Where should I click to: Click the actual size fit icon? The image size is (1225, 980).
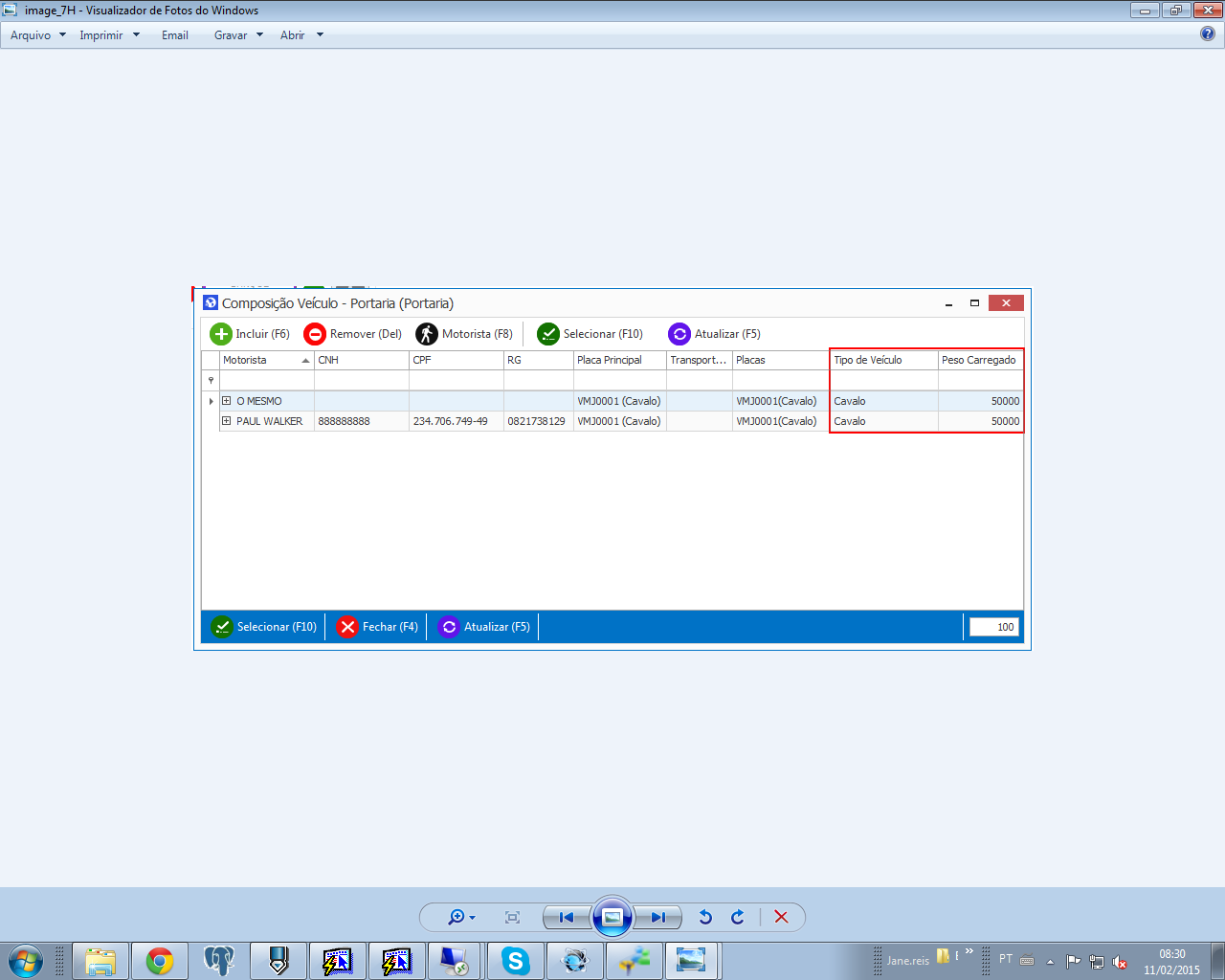pyautogui.click(x=512, y=917)
